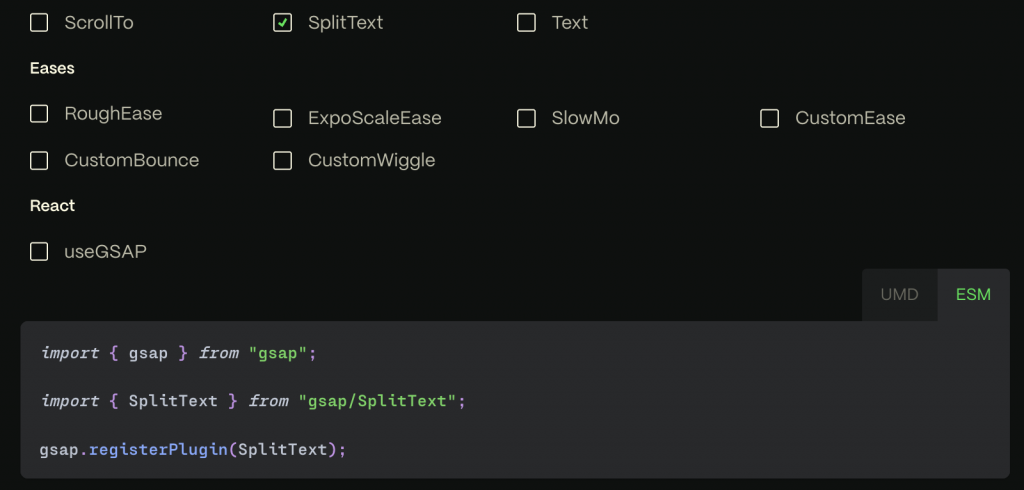Click the useGSAP label text

click(105, 252)
